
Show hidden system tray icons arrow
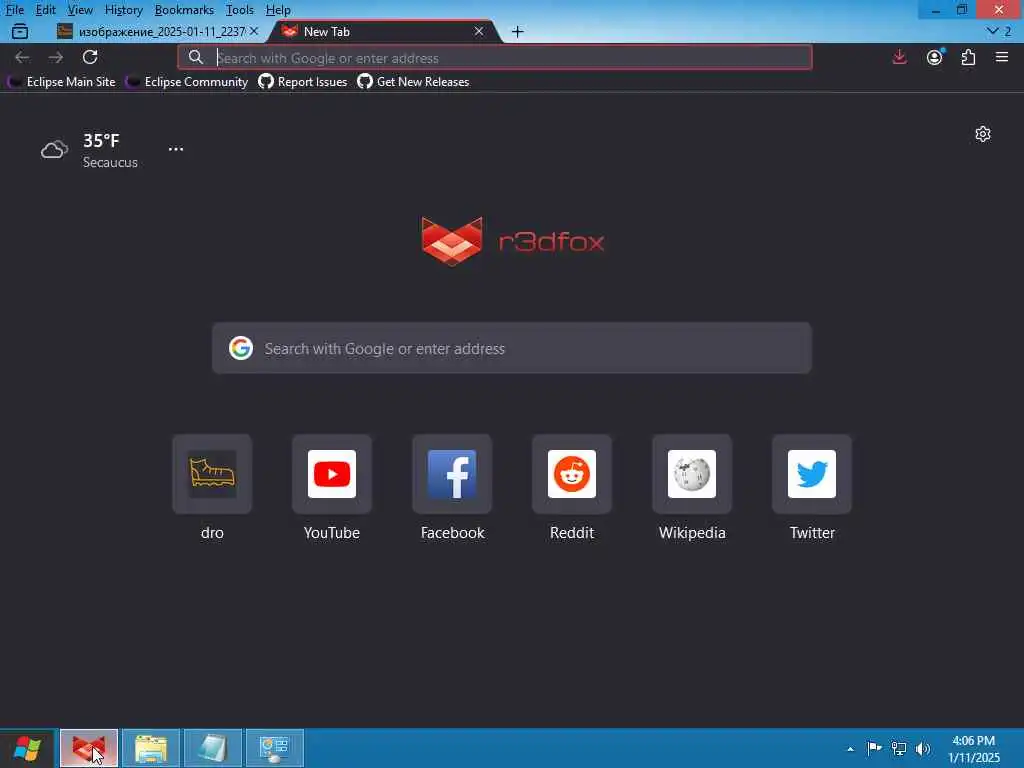(850, 749)
